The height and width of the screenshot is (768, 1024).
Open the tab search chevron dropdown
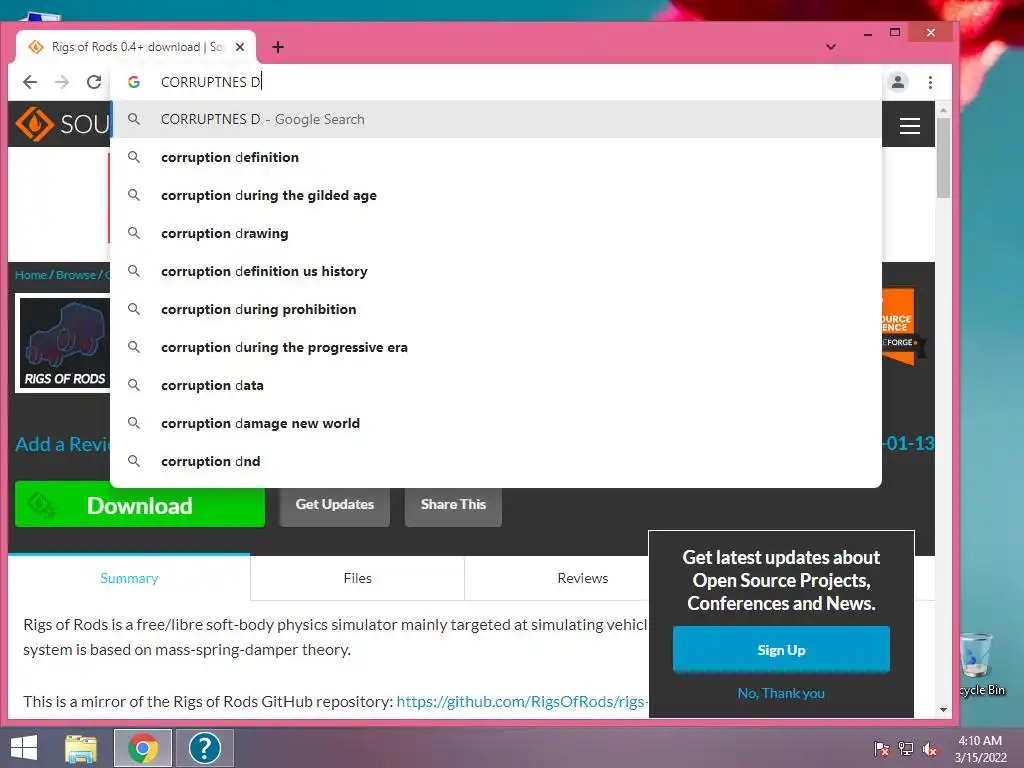[x=831, y=47]
